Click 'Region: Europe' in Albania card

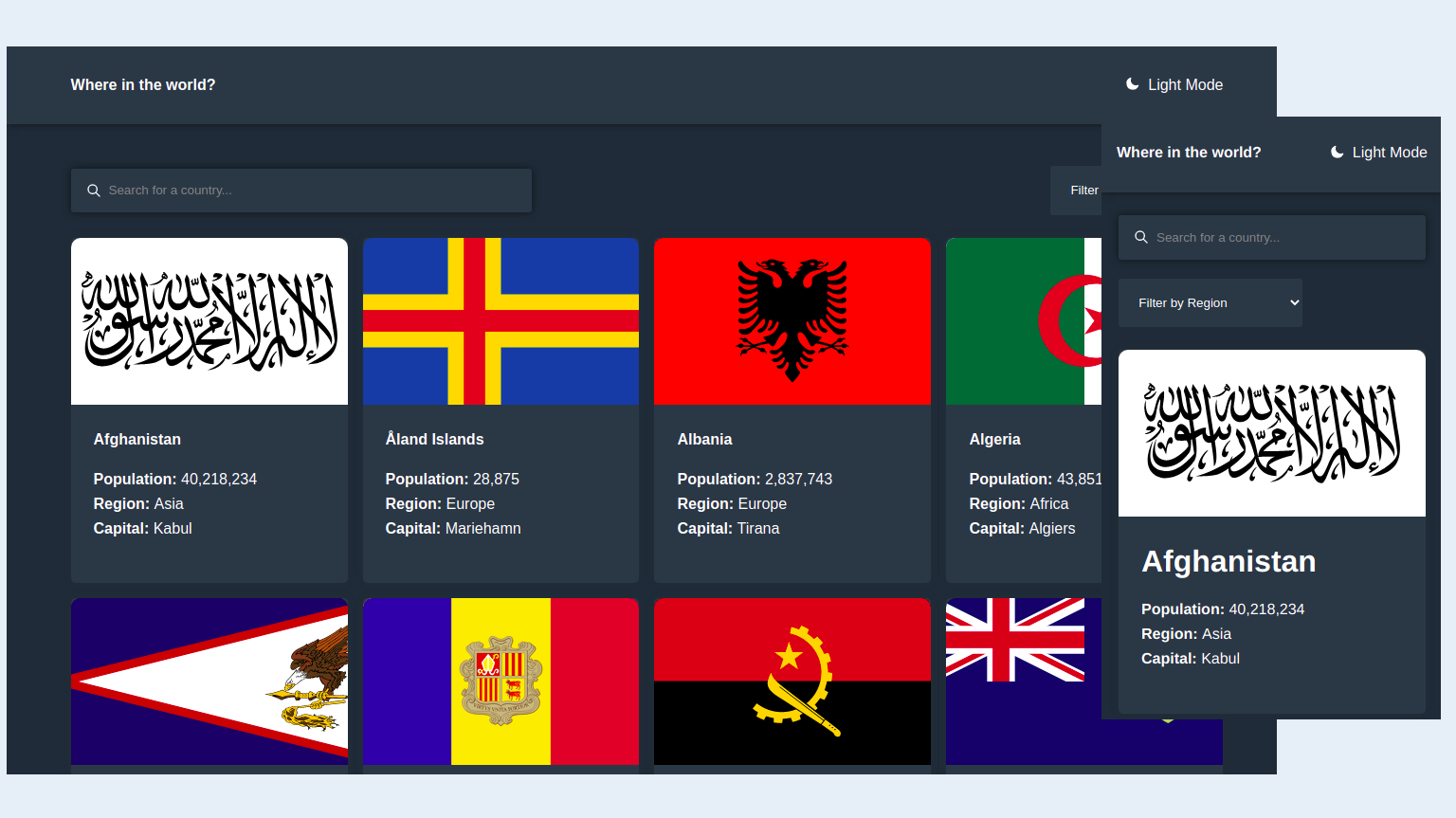732,504
